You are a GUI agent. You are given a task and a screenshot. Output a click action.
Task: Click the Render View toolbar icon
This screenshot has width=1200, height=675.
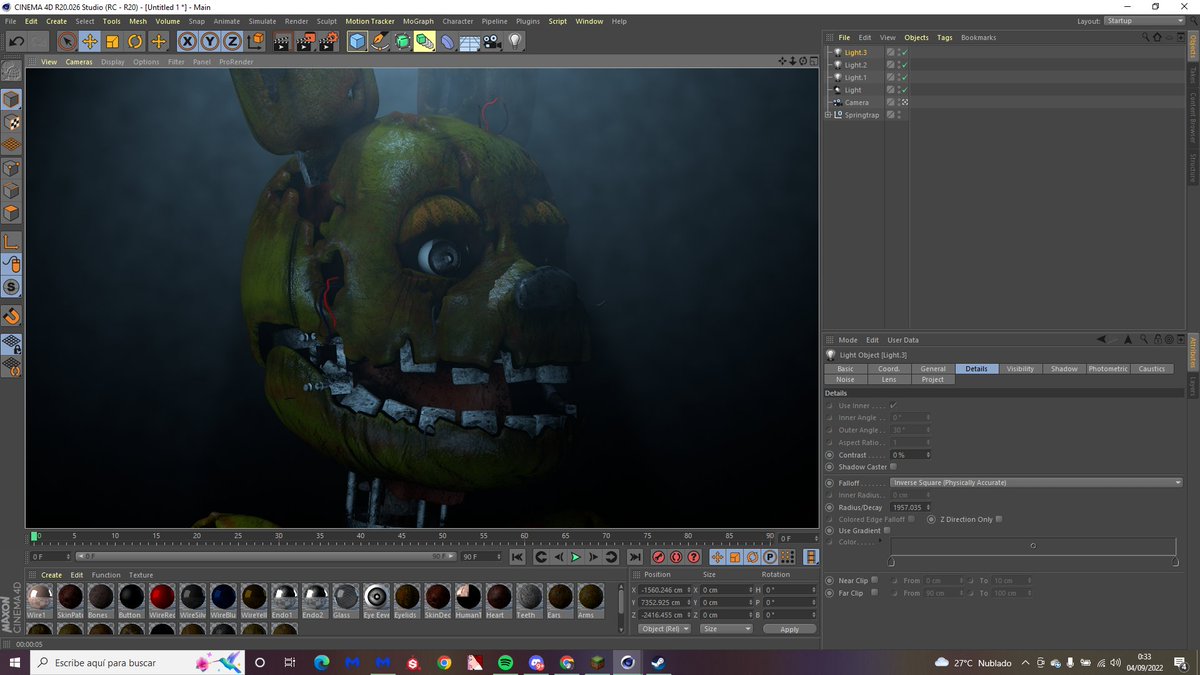pos(281,40)
